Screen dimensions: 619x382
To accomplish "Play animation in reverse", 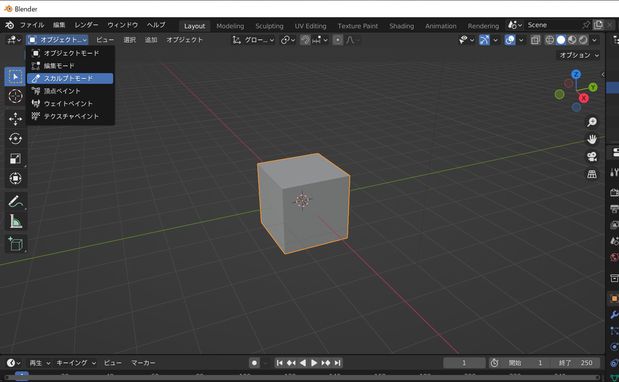I will point(302,363).
